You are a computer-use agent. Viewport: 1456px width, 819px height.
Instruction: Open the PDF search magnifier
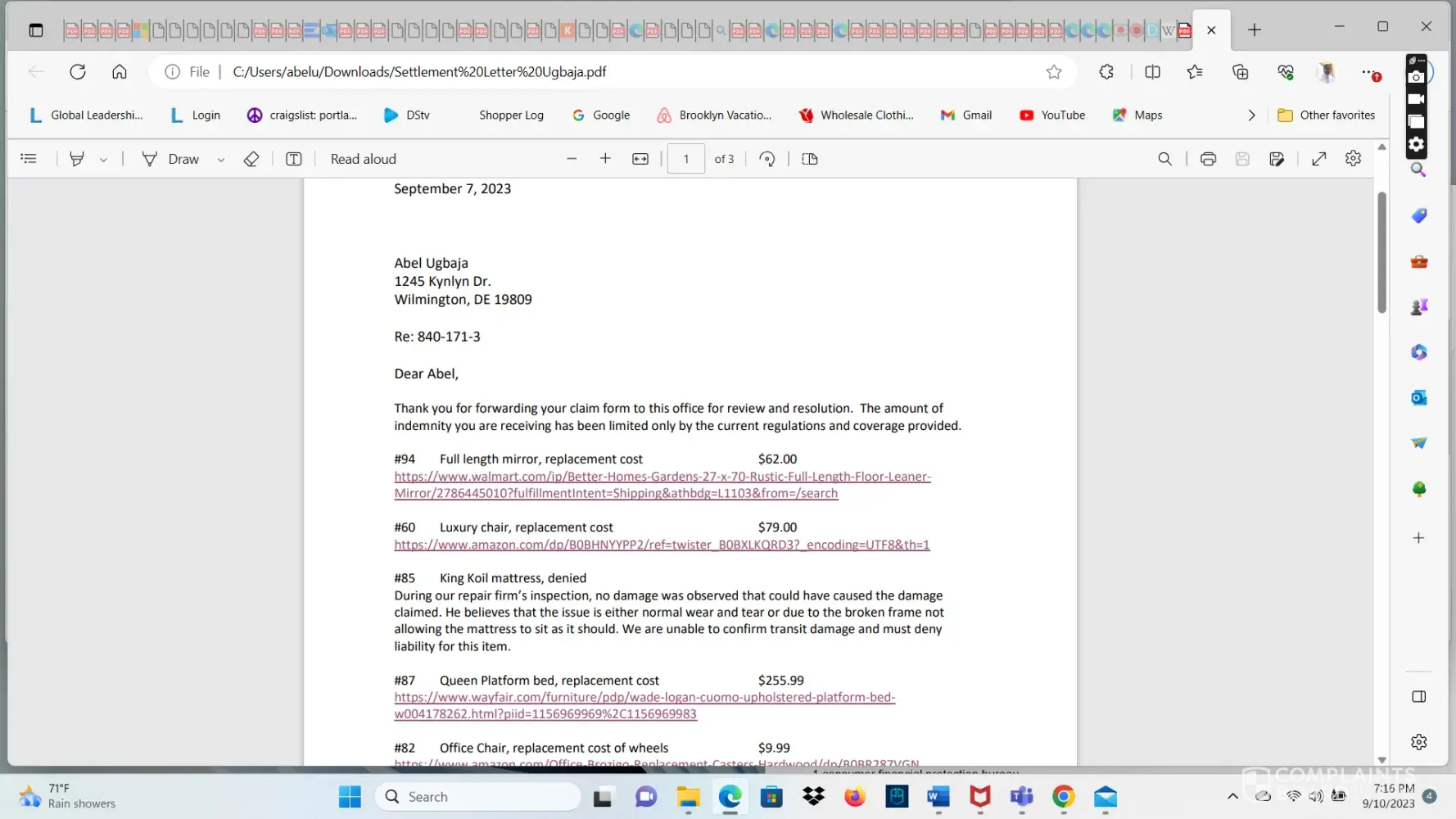[x=1164, y=159]
